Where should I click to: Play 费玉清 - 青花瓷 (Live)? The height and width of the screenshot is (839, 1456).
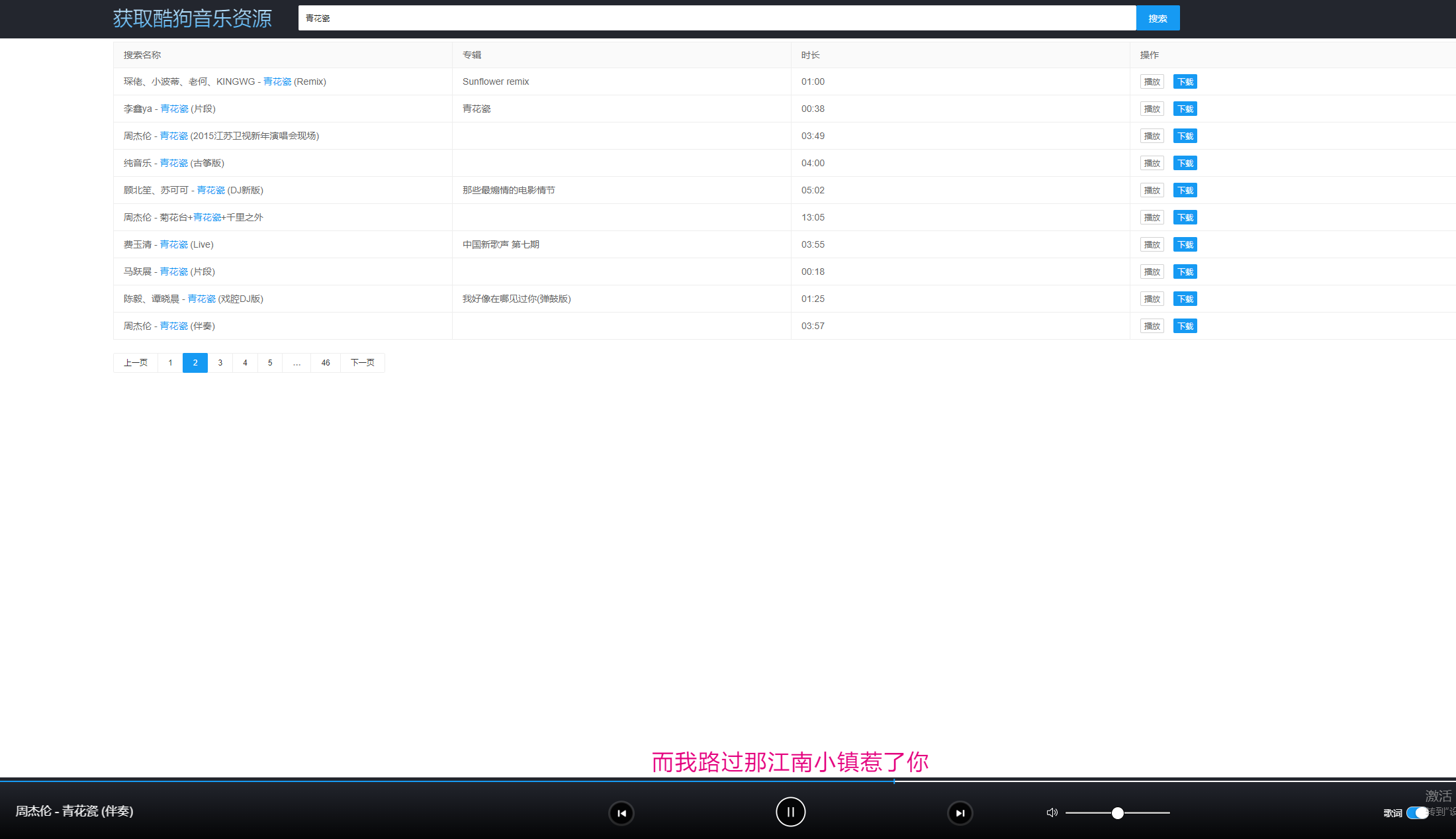(1152, 244)
